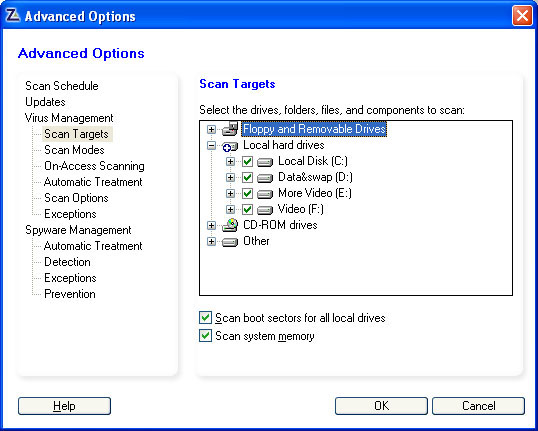Select On-Access Scanning in sidebar

click(x=94, y=166)
